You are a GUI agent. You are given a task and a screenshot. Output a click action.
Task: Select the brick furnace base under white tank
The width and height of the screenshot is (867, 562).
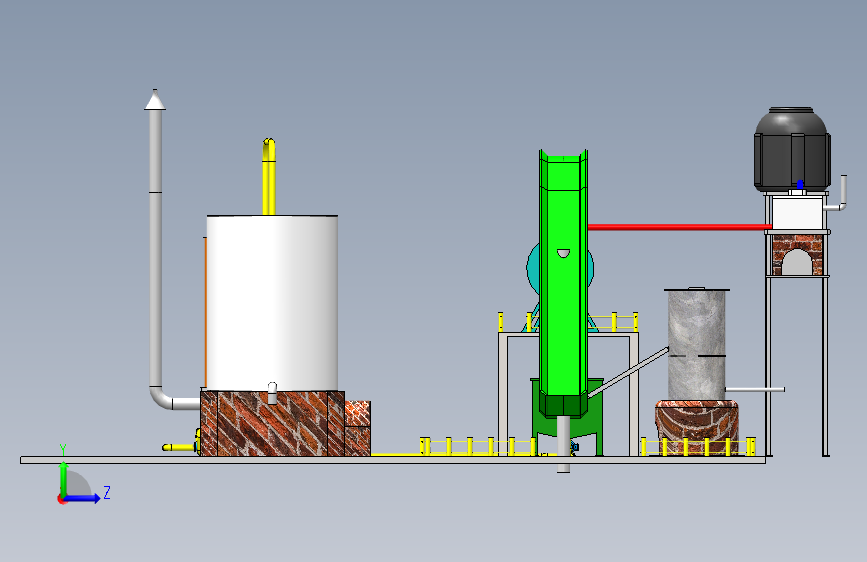pos(272,424)
